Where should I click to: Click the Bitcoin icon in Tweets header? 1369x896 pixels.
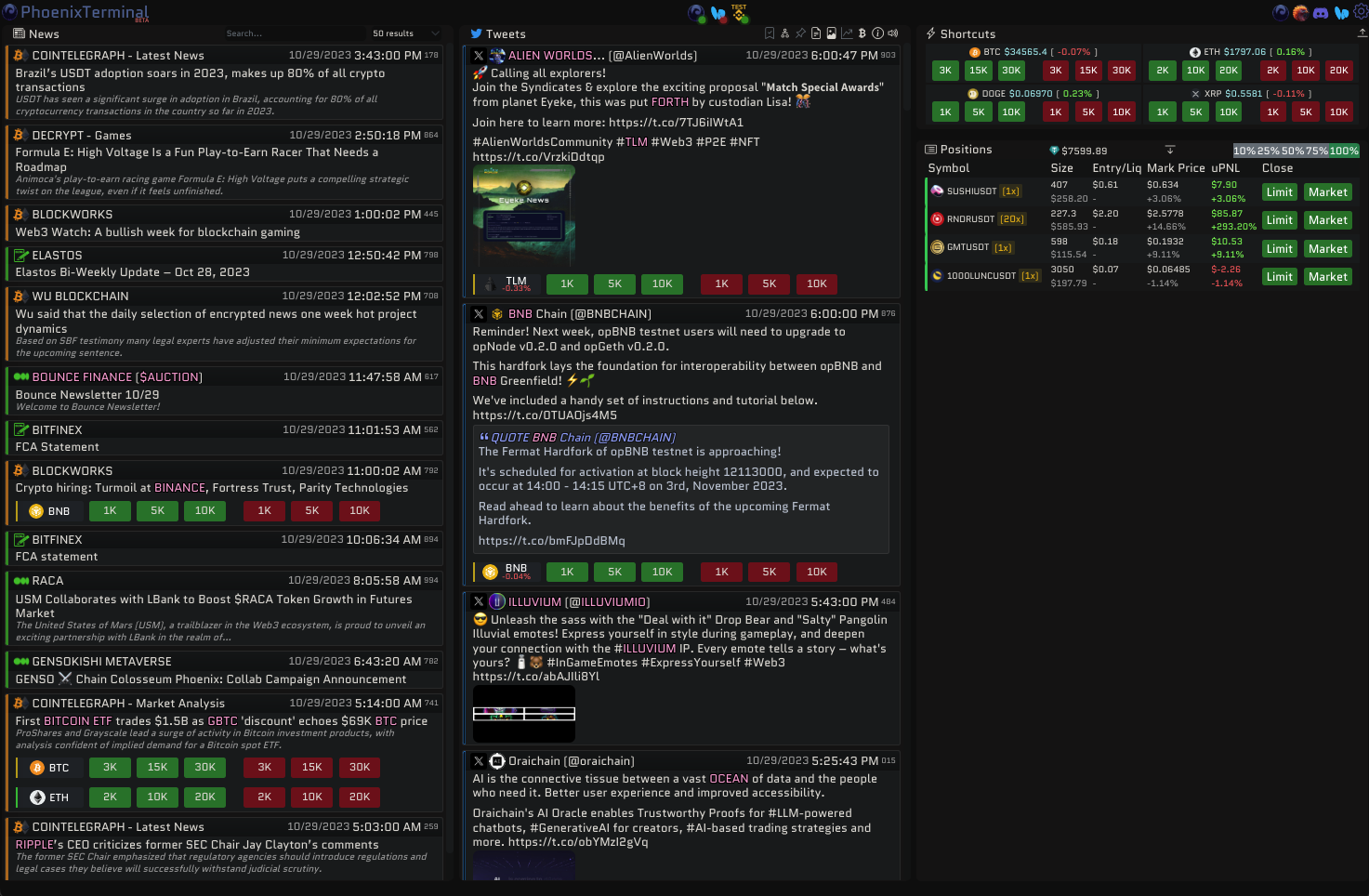click(x=862, y=33)
